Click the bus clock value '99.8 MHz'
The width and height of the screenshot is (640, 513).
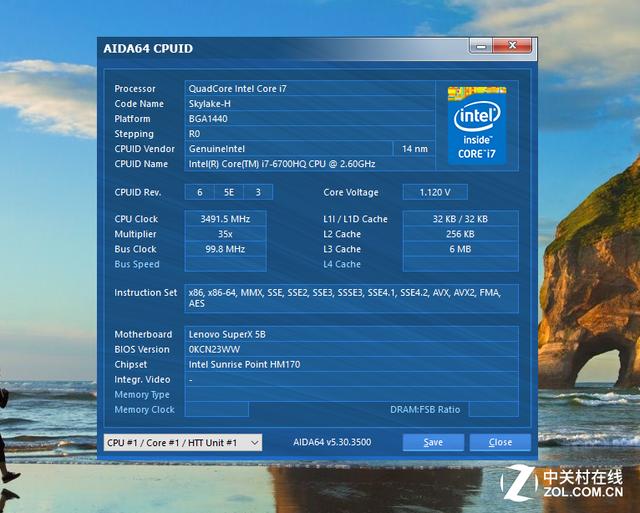click(x=225, y=249)
